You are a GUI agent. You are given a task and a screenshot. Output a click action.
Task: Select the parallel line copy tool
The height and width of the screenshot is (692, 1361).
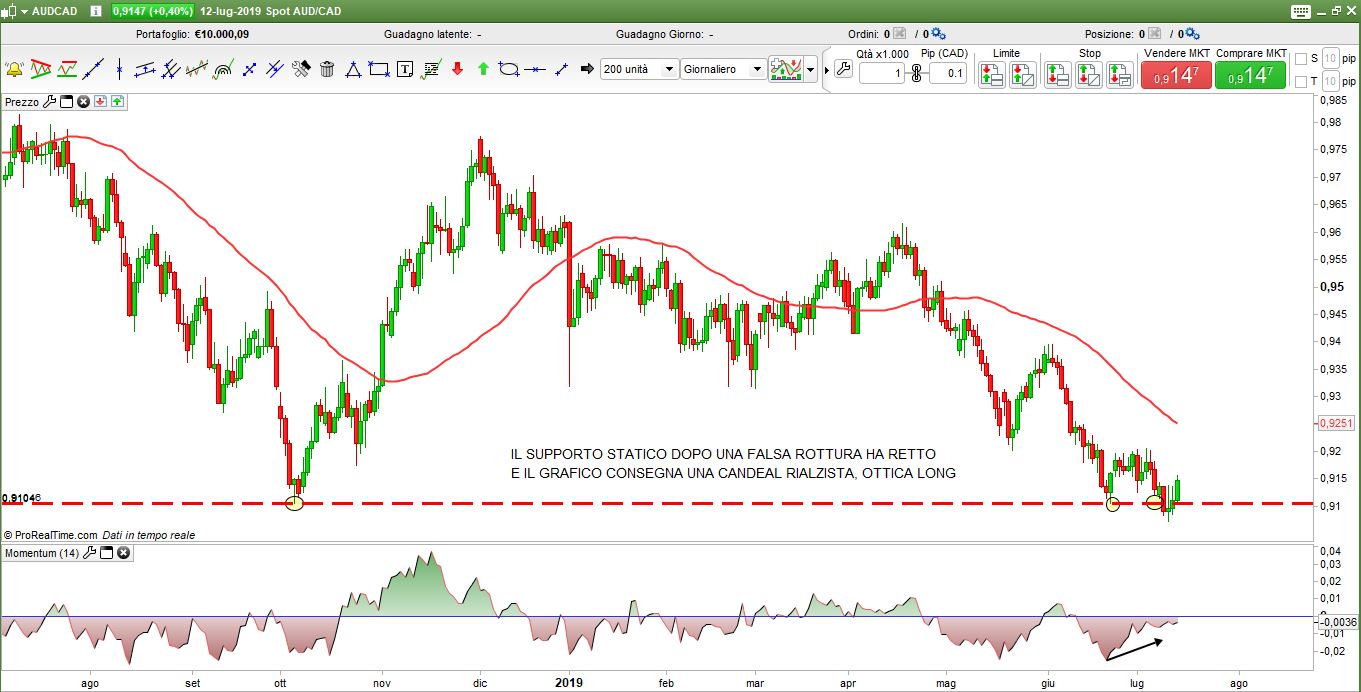coord(275,69)
